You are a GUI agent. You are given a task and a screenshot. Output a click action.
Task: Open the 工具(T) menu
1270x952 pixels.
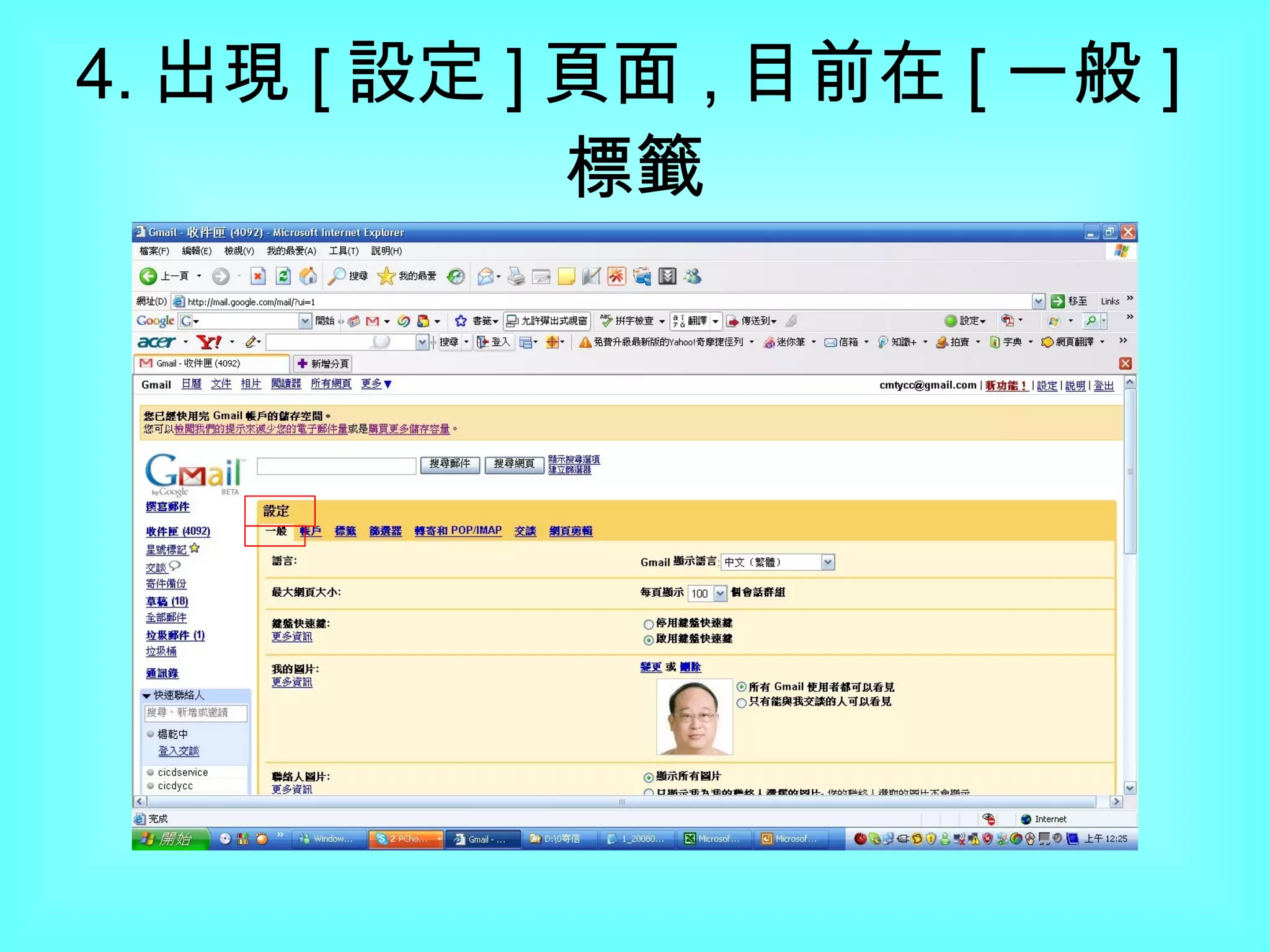[344, 251]
